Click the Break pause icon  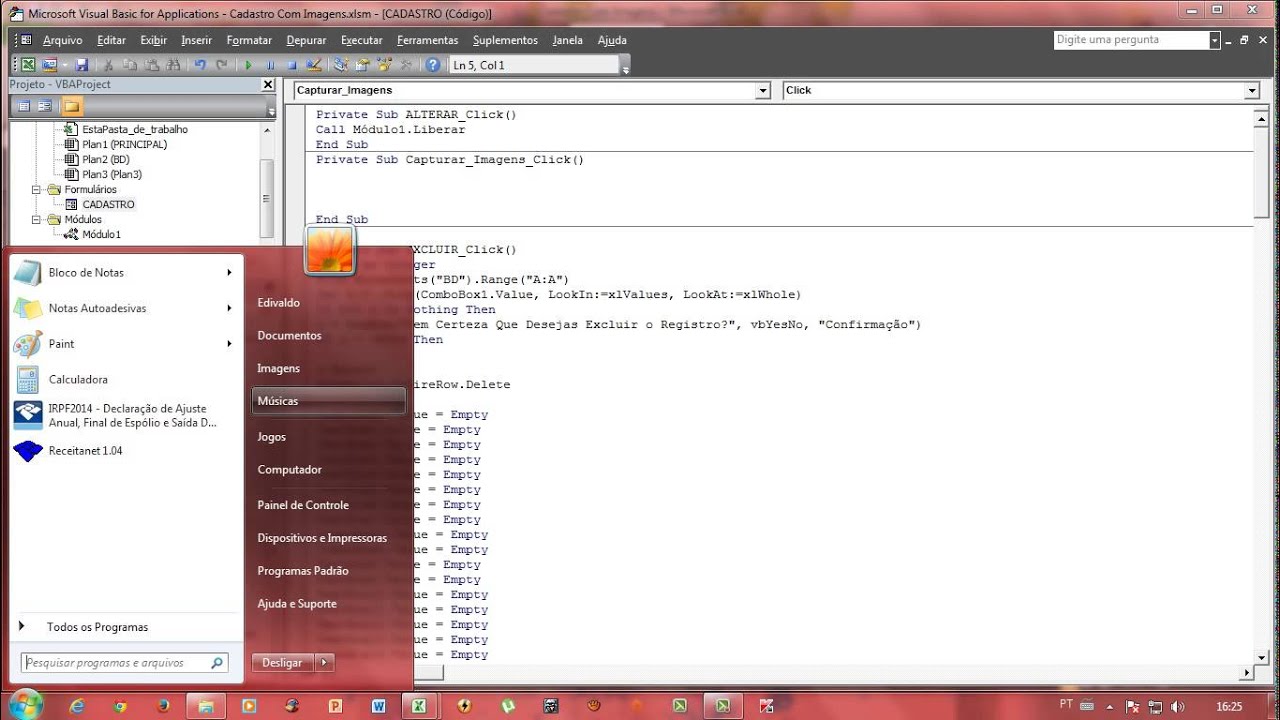[x=270, y=65]
